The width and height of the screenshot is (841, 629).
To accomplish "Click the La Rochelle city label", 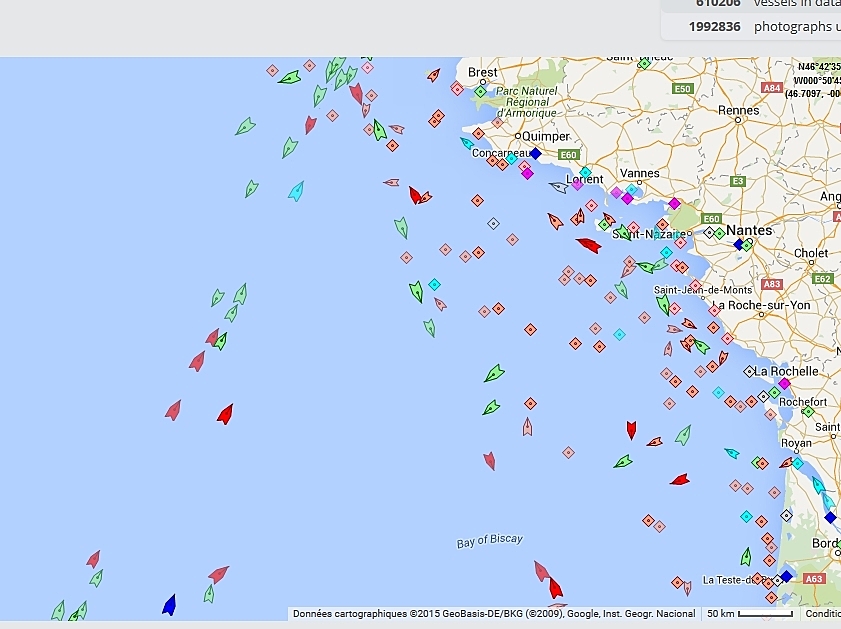I will pos(786,371).
